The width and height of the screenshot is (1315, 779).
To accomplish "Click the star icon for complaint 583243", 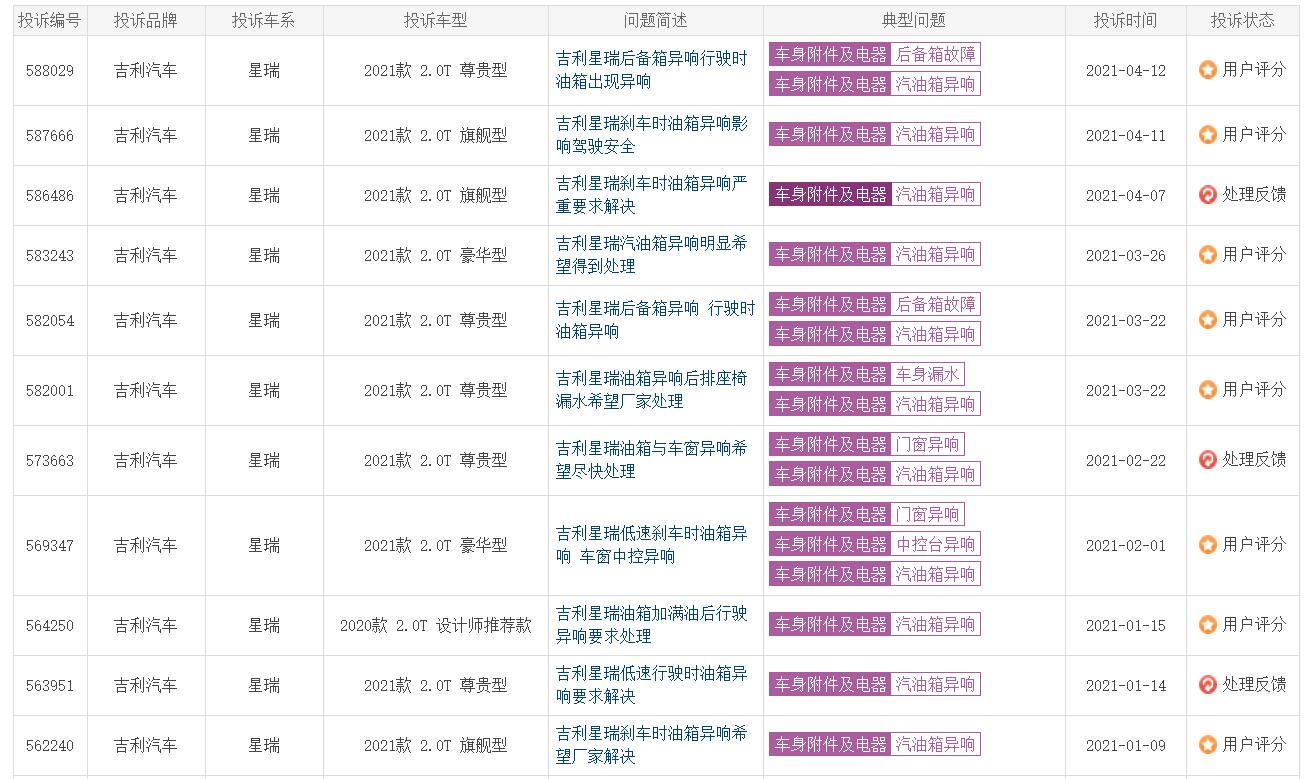I will pyautogui.click(x=1208, y=255).
